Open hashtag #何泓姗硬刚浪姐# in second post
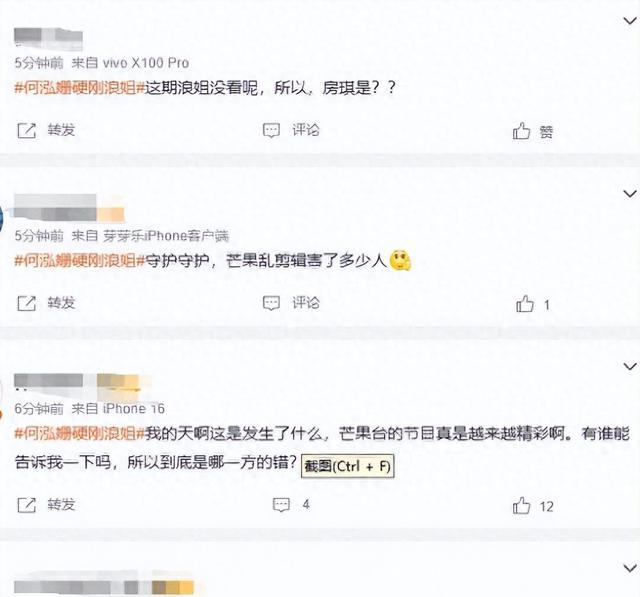This screenshot has height=597, width=640. [x=80, y=260]
